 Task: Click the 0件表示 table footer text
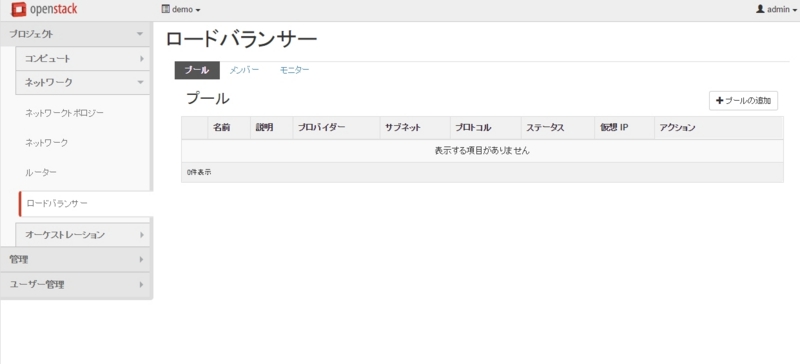[x=199, y=173]
